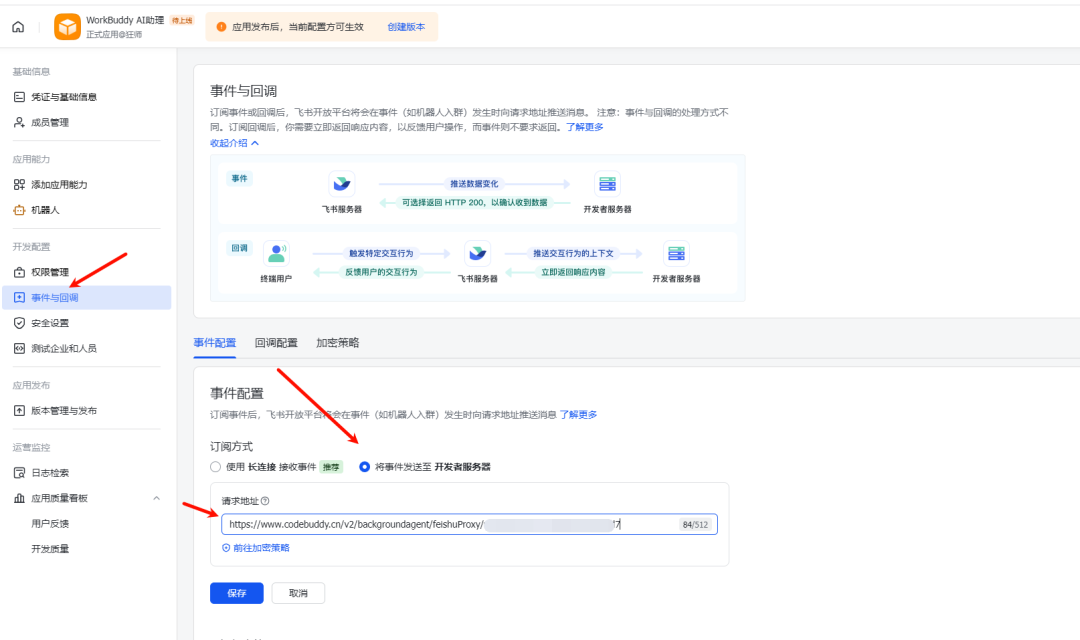The width and height of the screenshot is (1080, 640).
Task: Open 用户反馈 submenu item
Action: coord(50,524)
